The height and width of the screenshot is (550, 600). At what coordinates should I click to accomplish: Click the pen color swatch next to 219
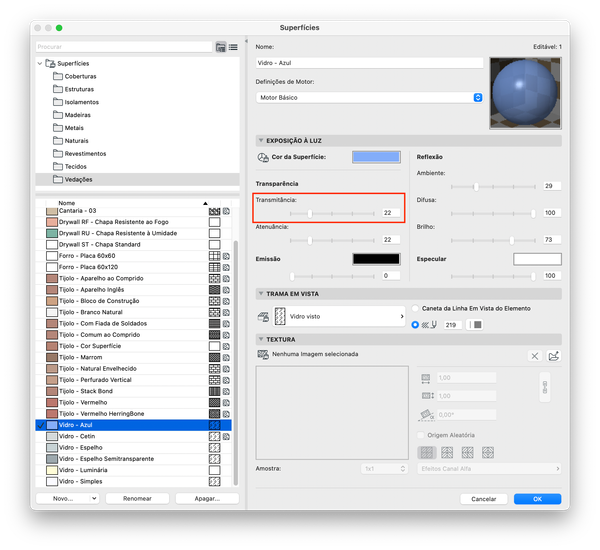[x=474, y=325]
